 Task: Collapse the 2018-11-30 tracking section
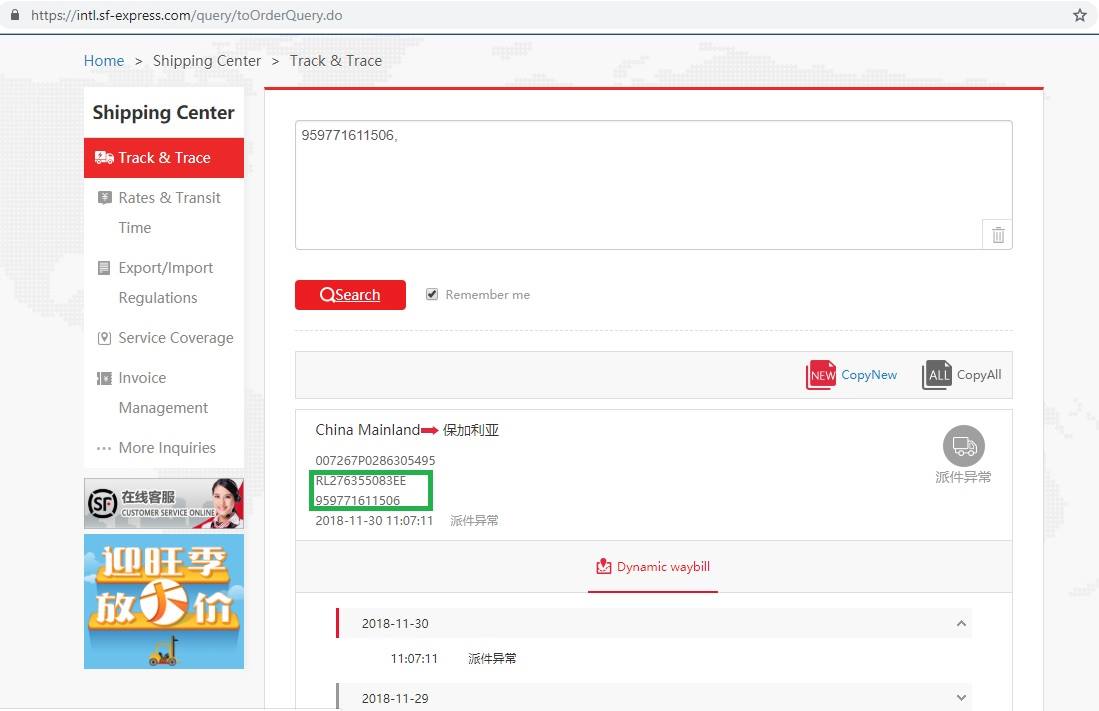[962, 623]
